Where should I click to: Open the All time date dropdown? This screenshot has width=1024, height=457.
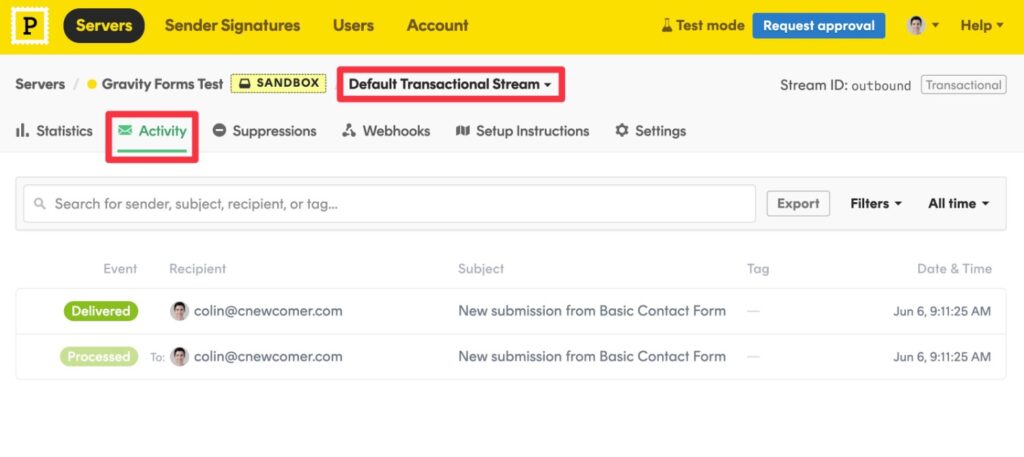tap(959, 204)
